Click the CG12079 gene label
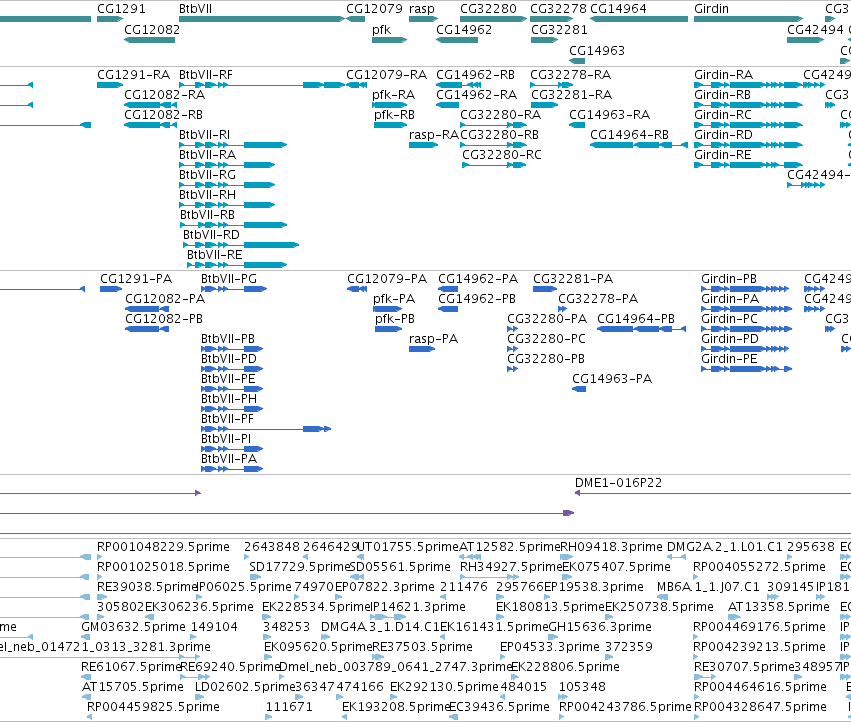Screen dimensions: 851x722 point(374,9)
